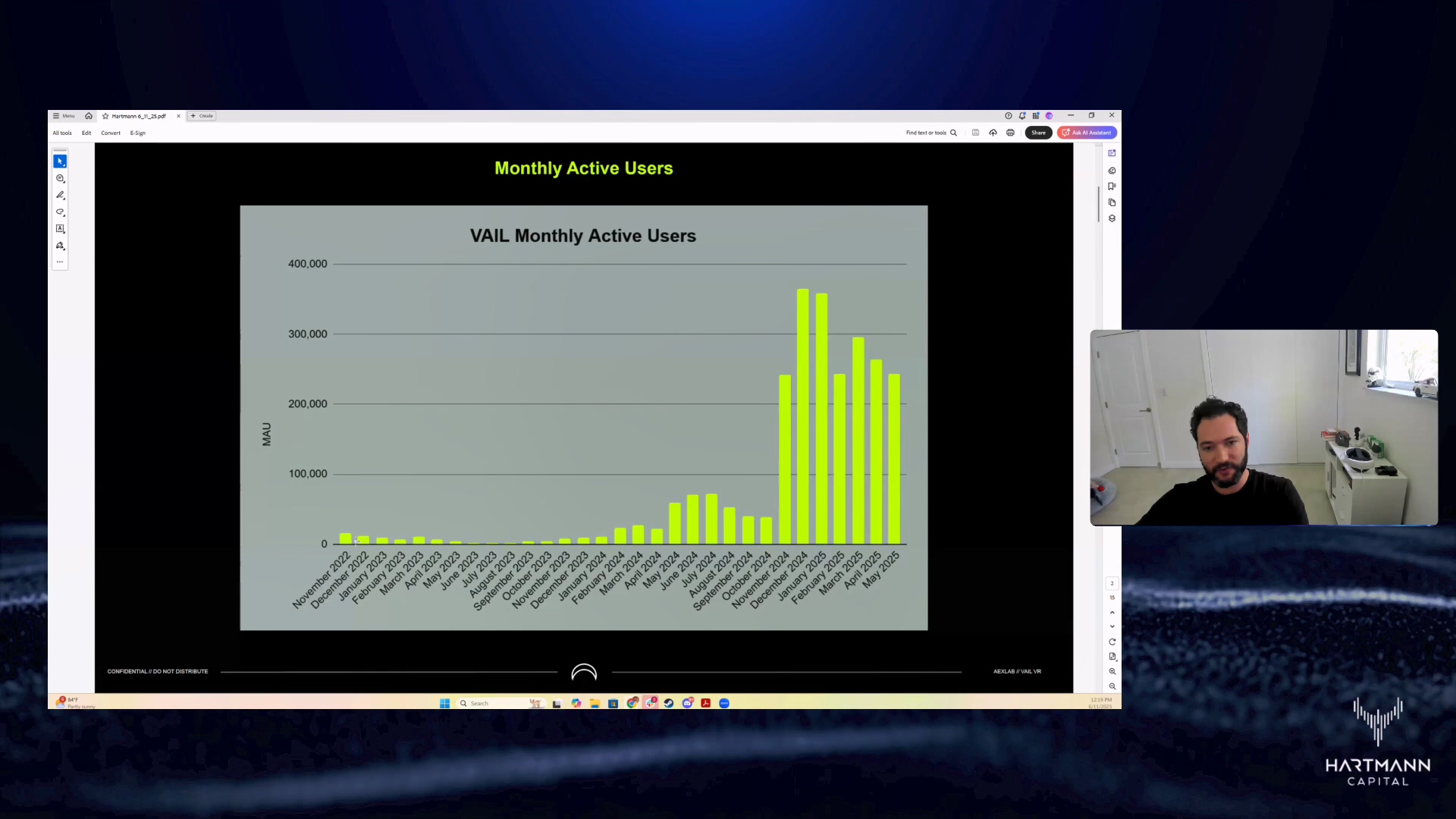This screenshot has width=1456, height=819.
Task: Click "VAIL Monthly Active Users" chart title
Action: point(582,236)
